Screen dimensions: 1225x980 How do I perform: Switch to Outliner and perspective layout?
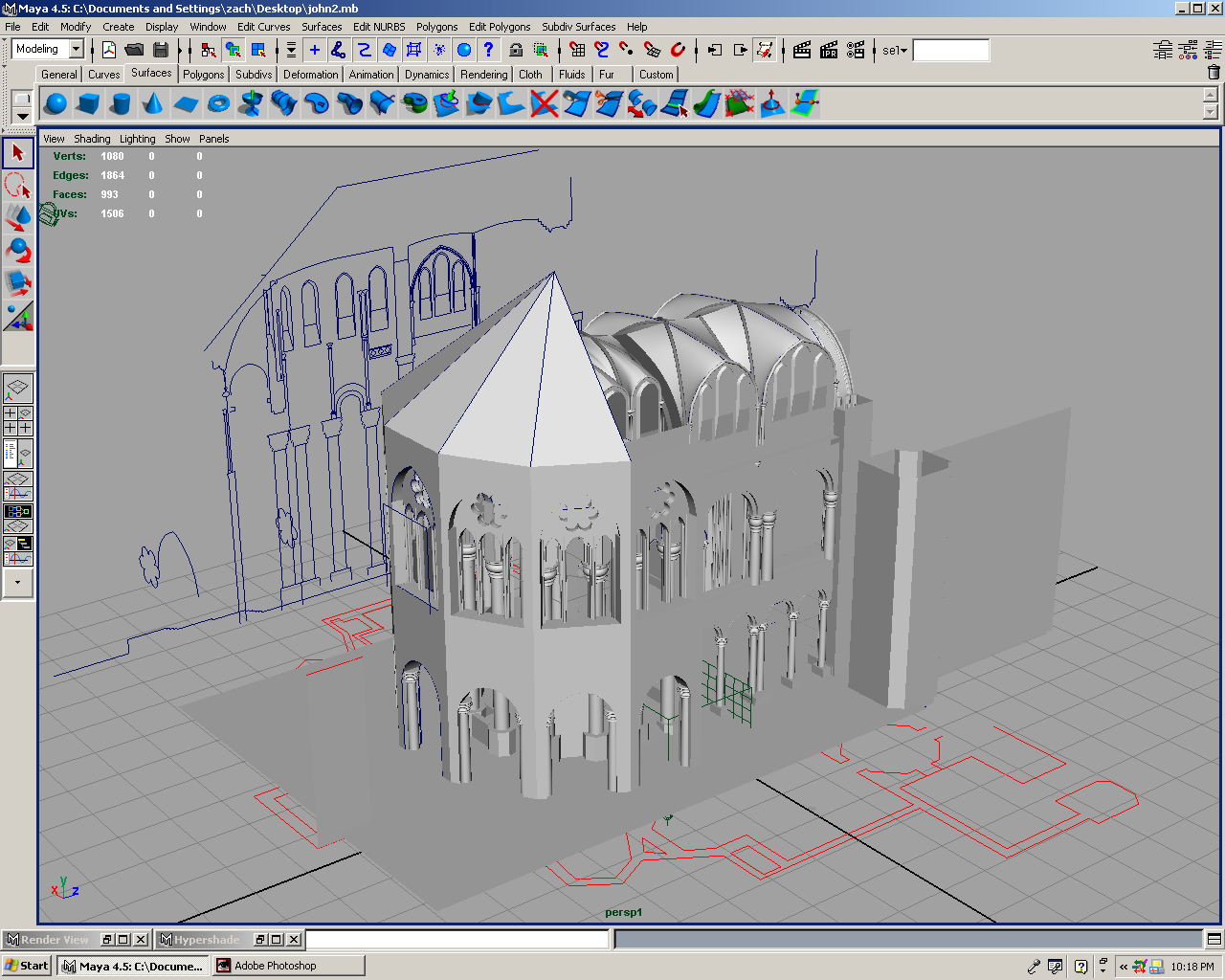click(x=18, y=454)
